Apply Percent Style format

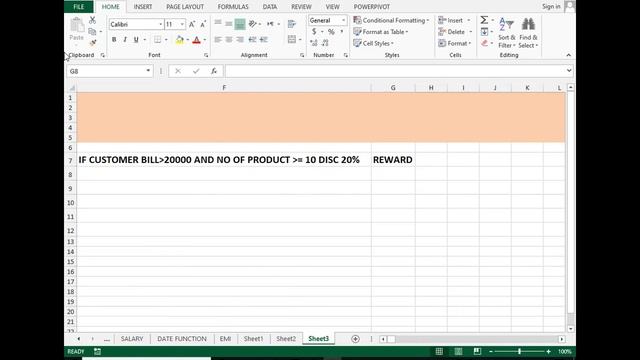331,31
